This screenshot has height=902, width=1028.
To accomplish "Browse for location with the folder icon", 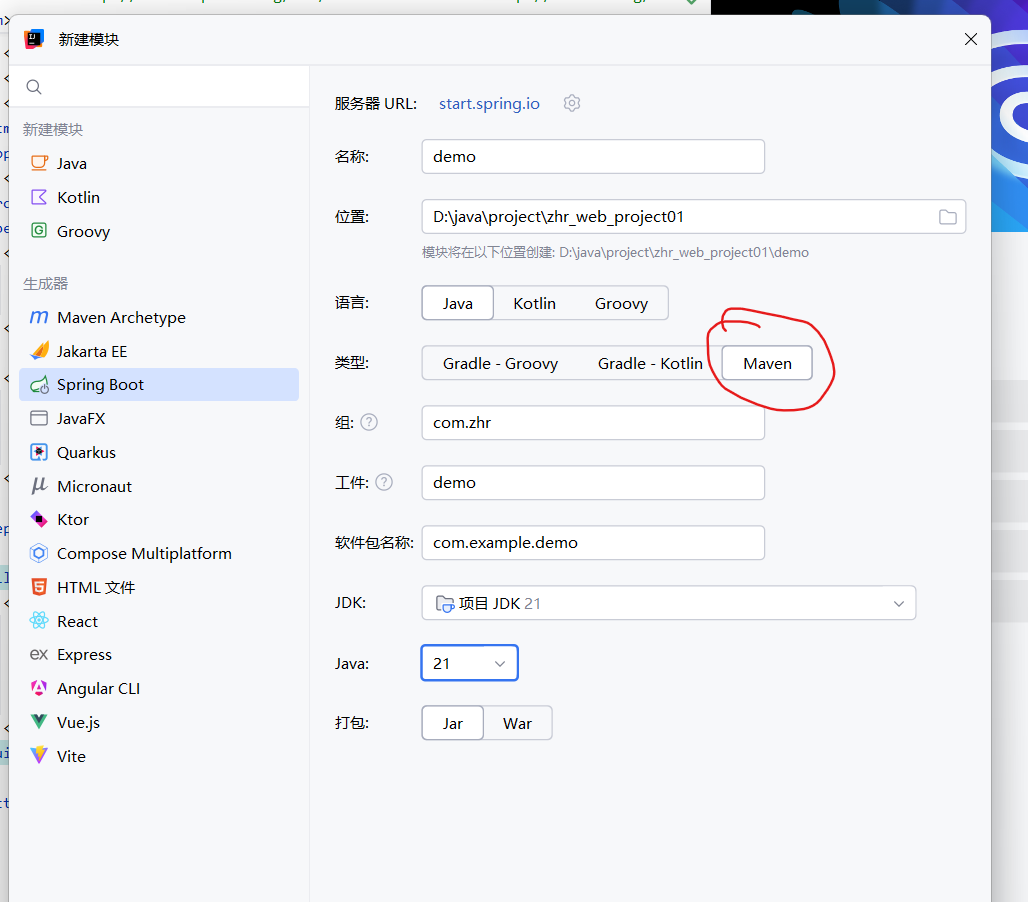I will [x=947, y=217].
